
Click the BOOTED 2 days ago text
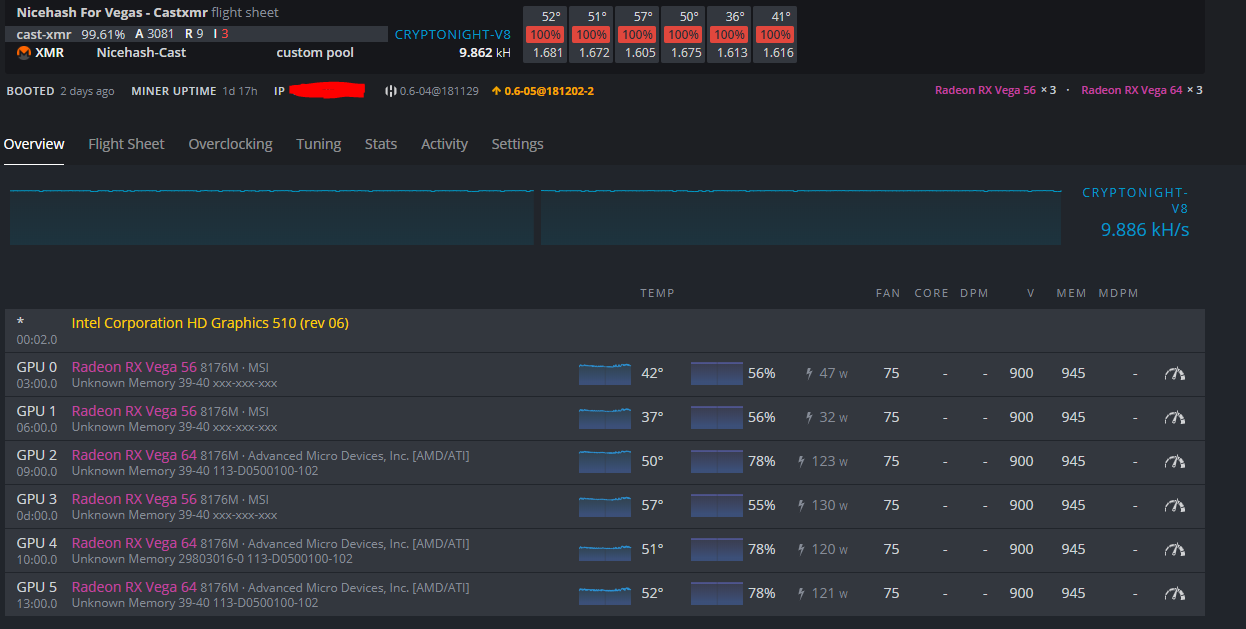pos(60,91)
